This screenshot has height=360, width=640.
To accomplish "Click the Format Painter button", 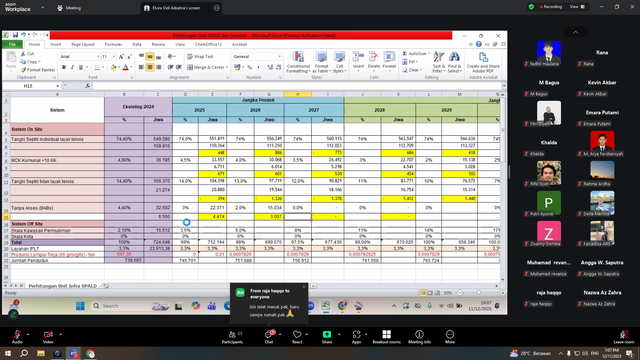I will point(38,70).
